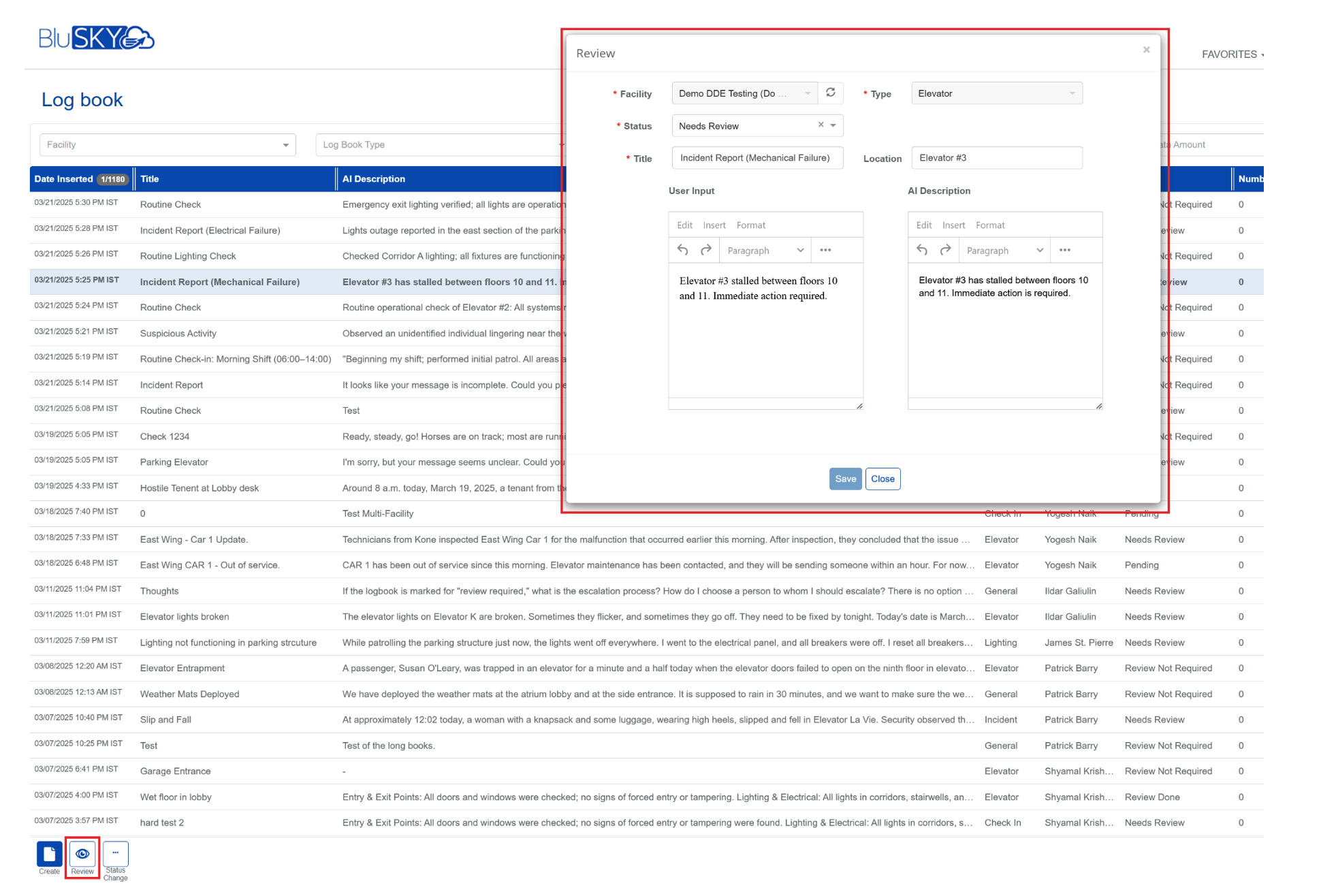Click undo arrow in AI Description editor
Screen dimensions: 1321x896
click(x=922, y=250)
